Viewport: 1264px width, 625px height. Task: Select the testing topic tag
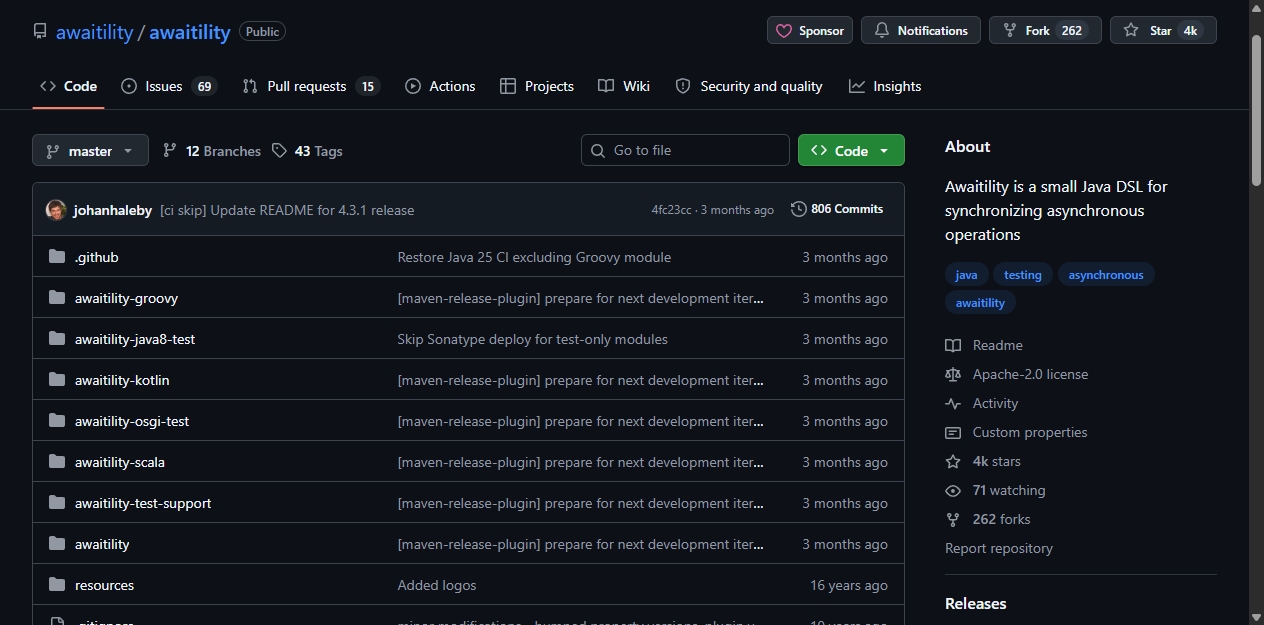click(x=1023, y=275)
